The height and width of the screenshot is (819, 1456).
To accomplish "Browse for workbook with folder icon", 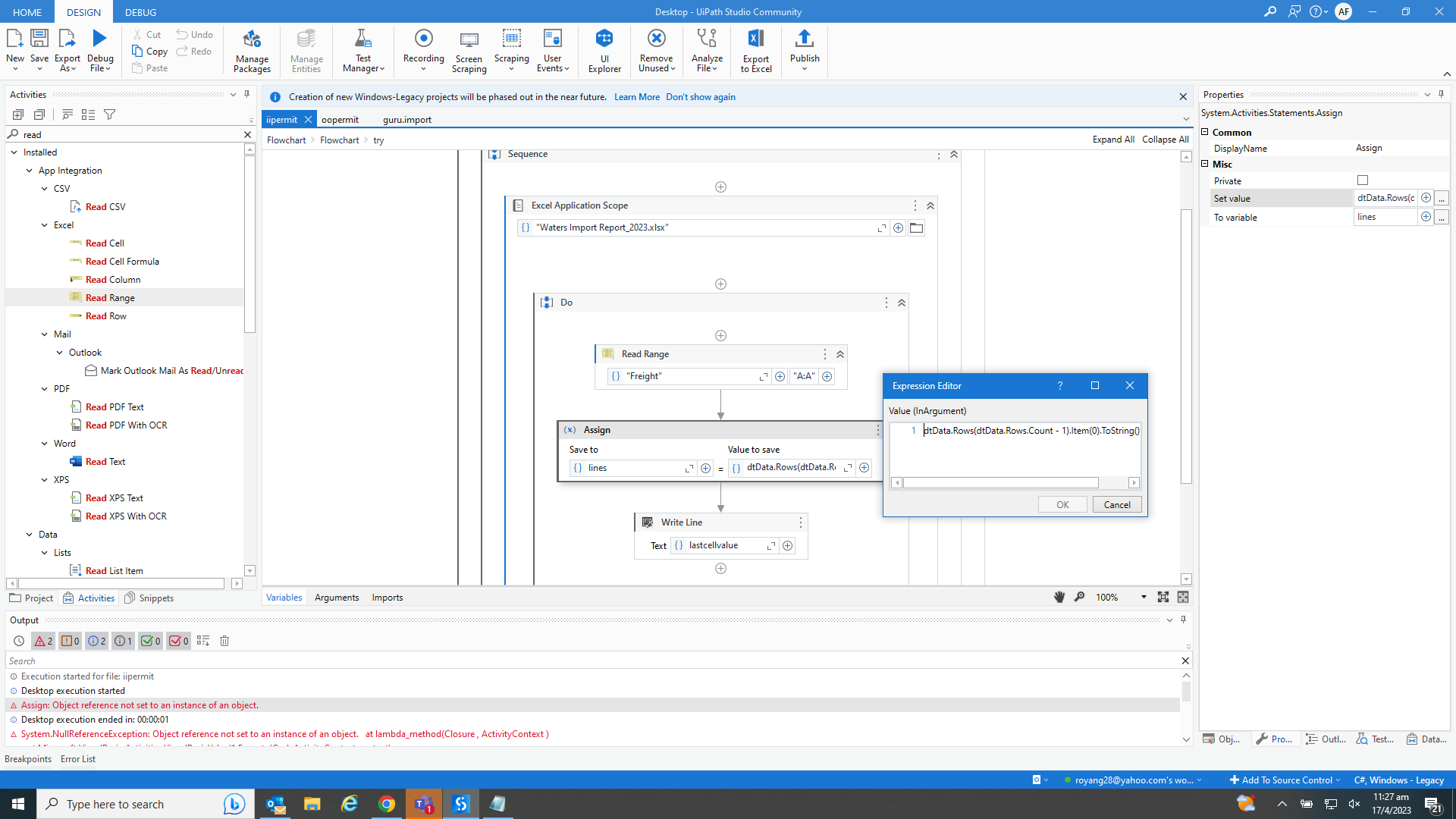I will tap(917, 227).
